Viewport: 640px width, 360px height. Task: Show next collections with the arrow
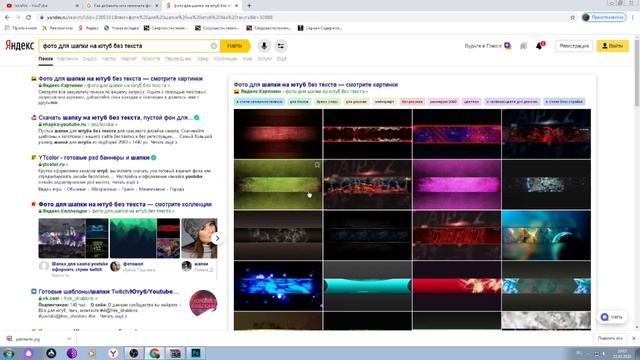[x=217, y=238]
